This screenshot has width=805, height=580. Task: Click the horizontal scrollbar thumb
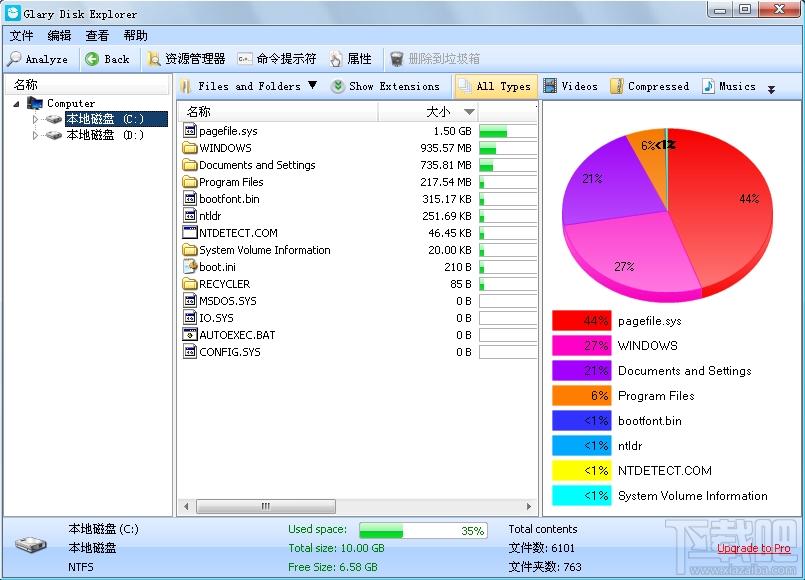(265, 506)
